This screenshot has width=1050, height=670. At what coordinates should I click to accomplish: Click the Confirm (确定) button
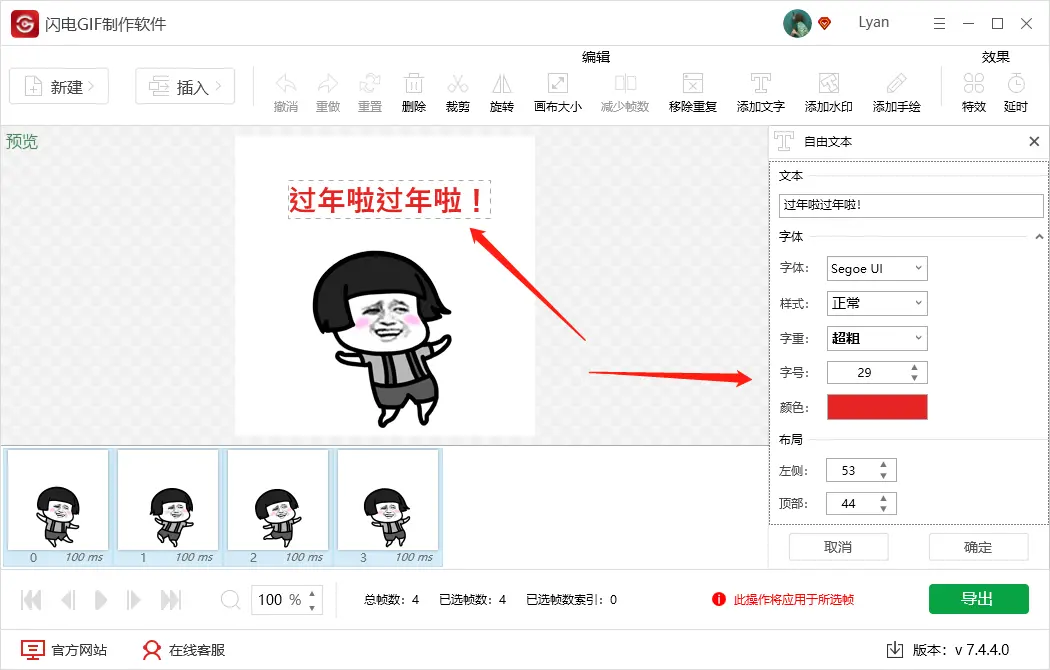(978, 547)
